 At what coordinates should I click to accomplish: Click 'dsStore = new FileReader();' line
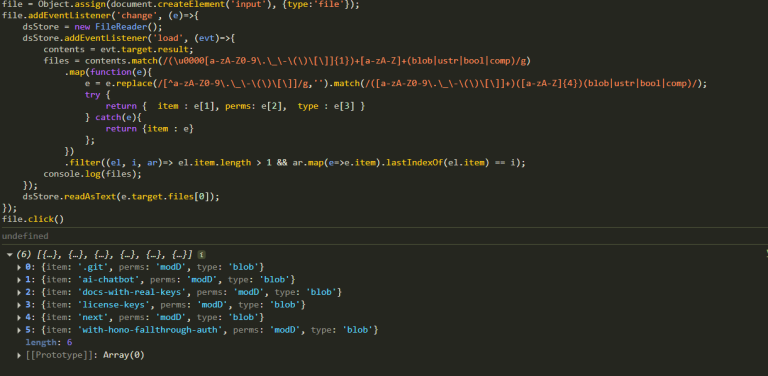(x=92, y=27)
